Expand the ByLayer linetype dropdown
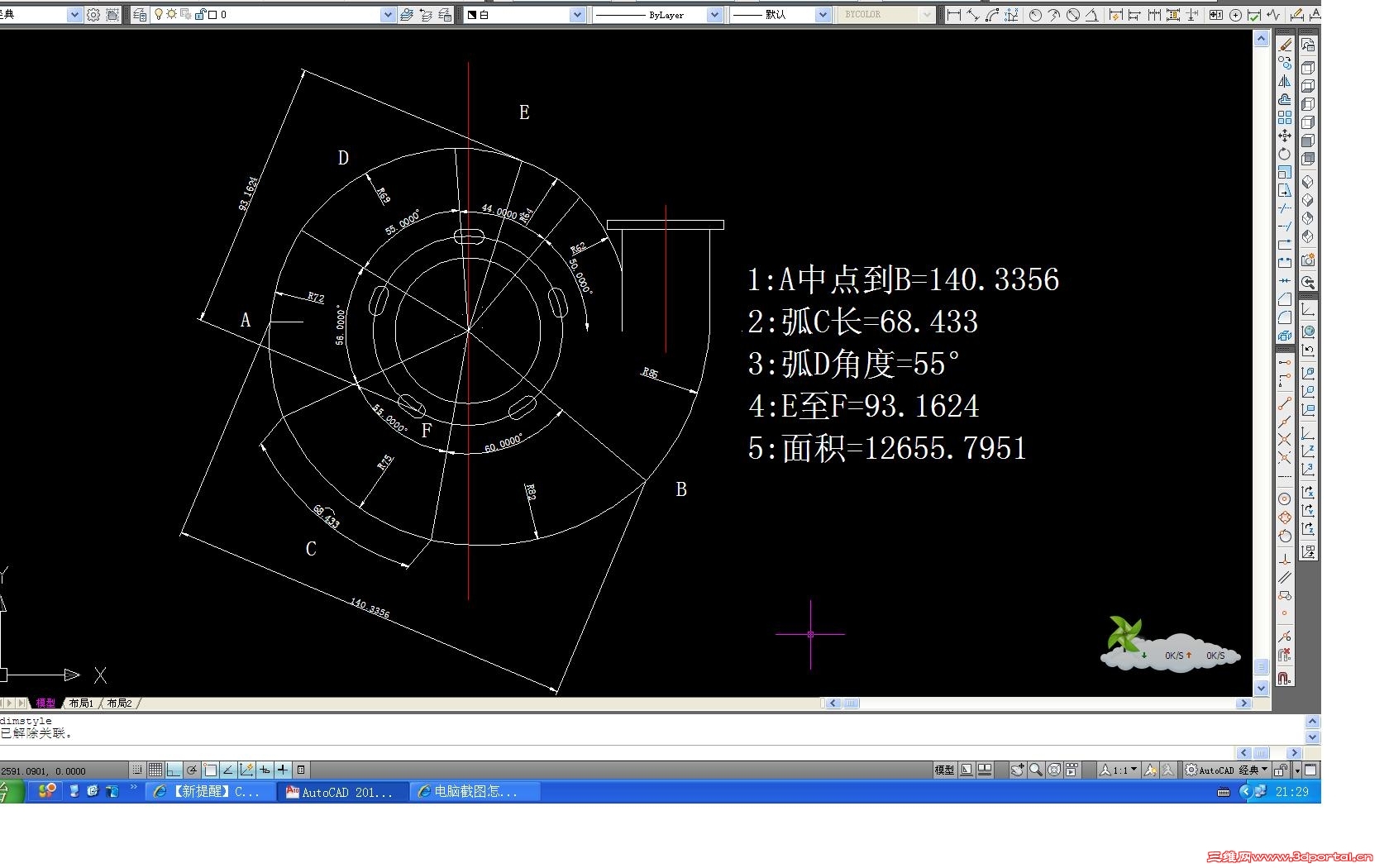The width and height of the screenshot is (1389, 868). coord(714,15)
